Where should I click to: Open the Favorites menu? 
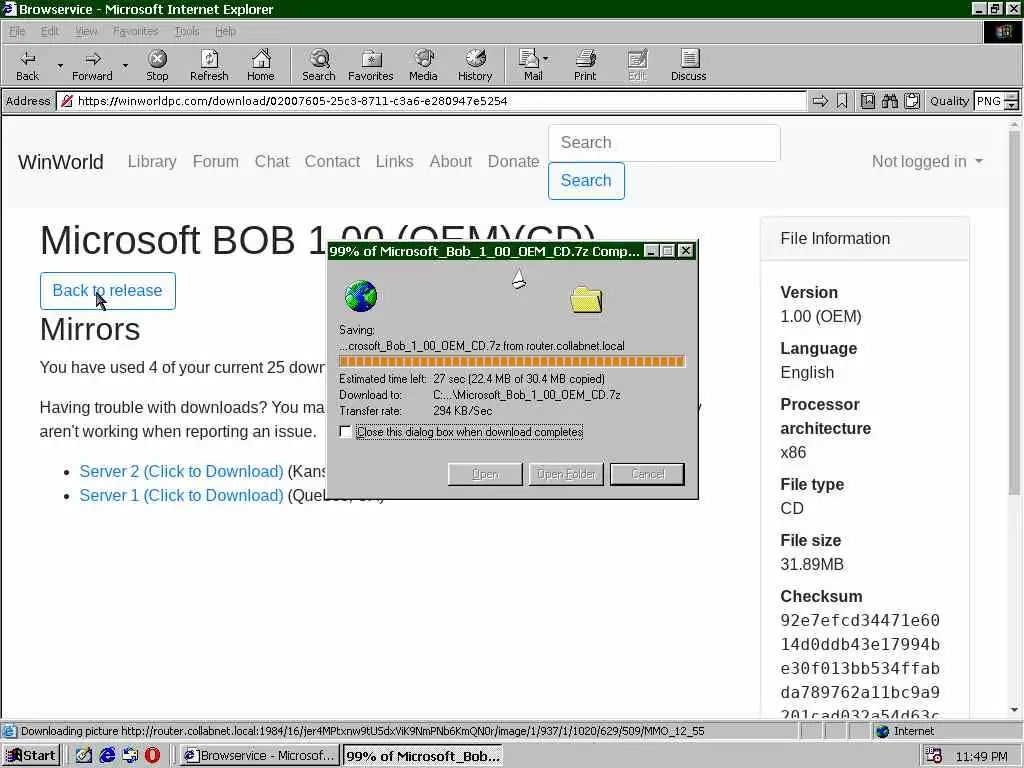(x=135, y=31)
